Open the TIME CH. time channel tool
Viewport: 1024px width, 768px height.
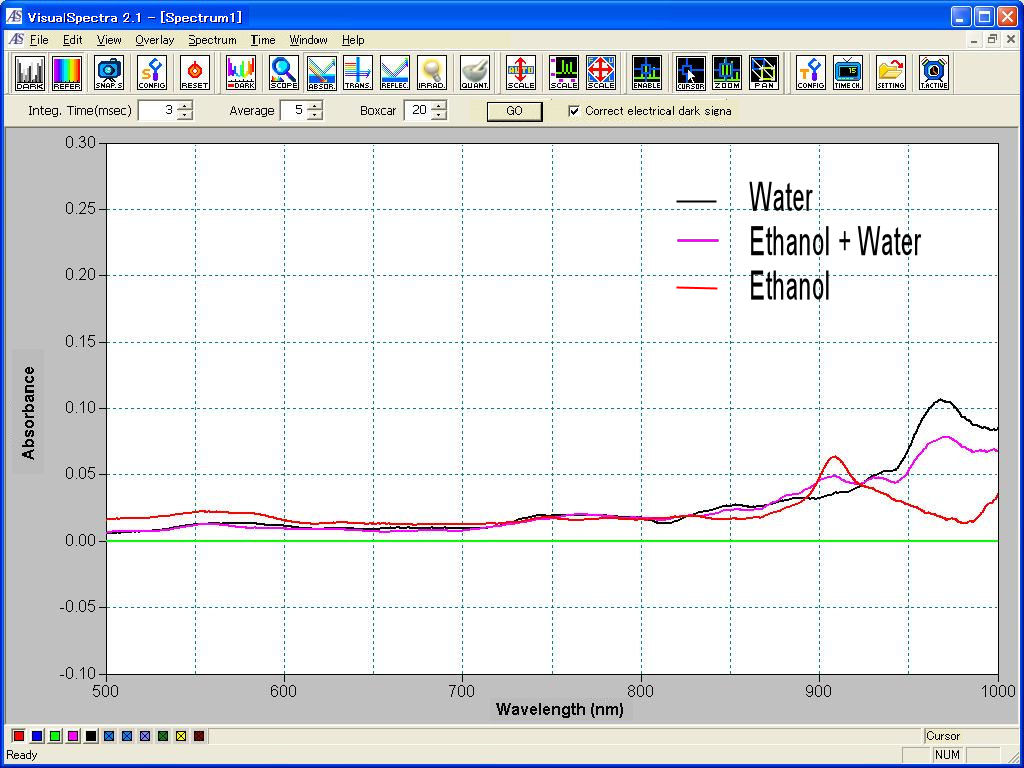847,73
